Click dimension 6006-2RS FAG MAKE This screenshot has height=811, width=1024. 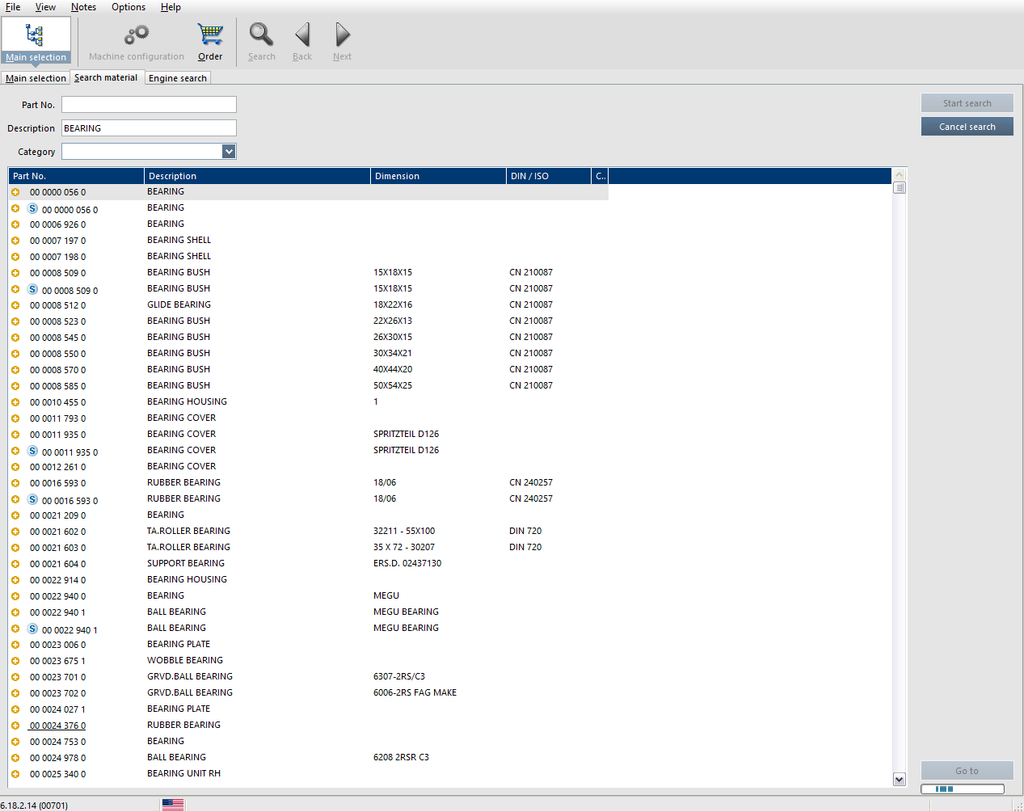415,693
